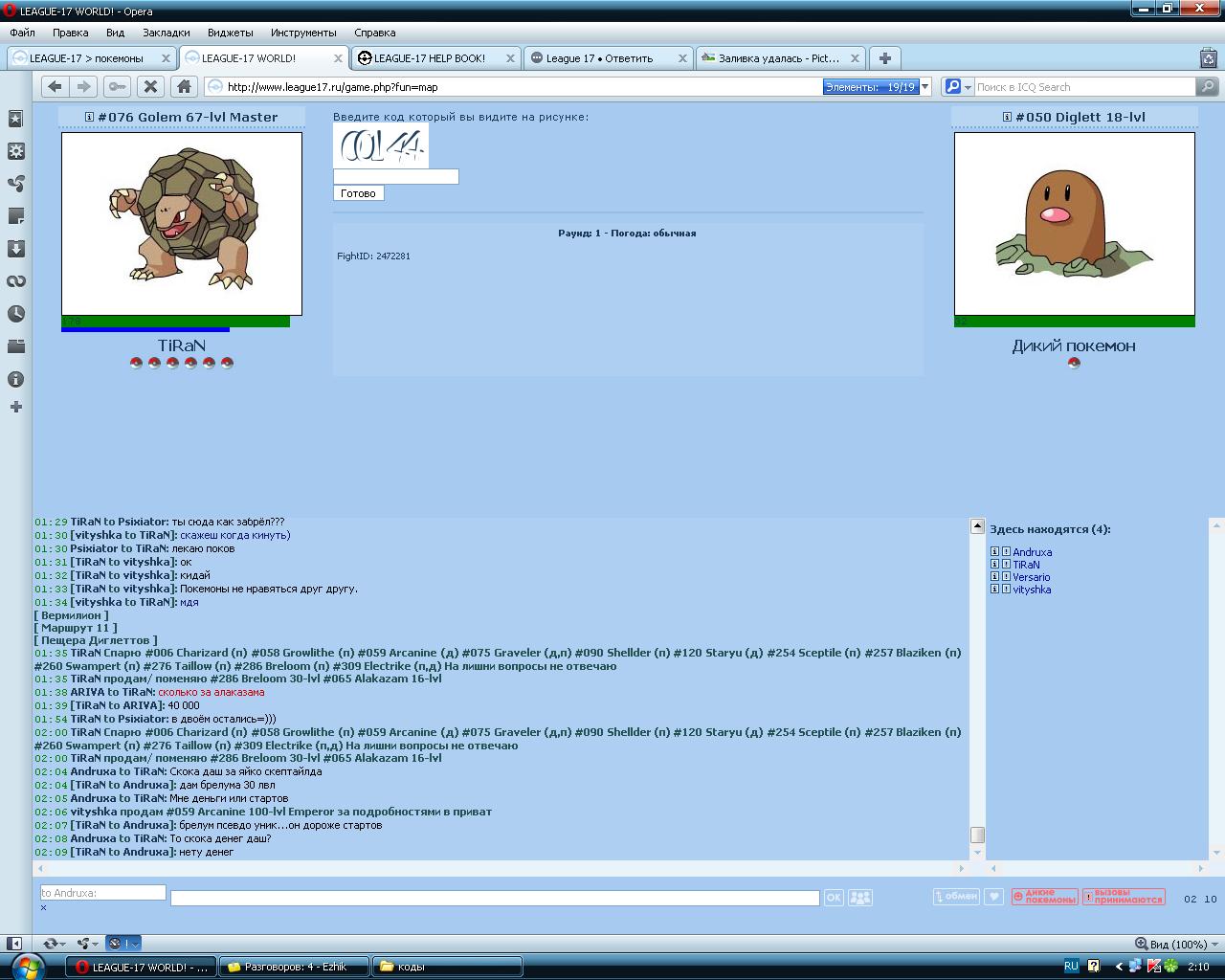Open the Opera Unite status dropdown
This screenshot has width=1225, height=980.
pyautogui.click(x=88, y=944)
